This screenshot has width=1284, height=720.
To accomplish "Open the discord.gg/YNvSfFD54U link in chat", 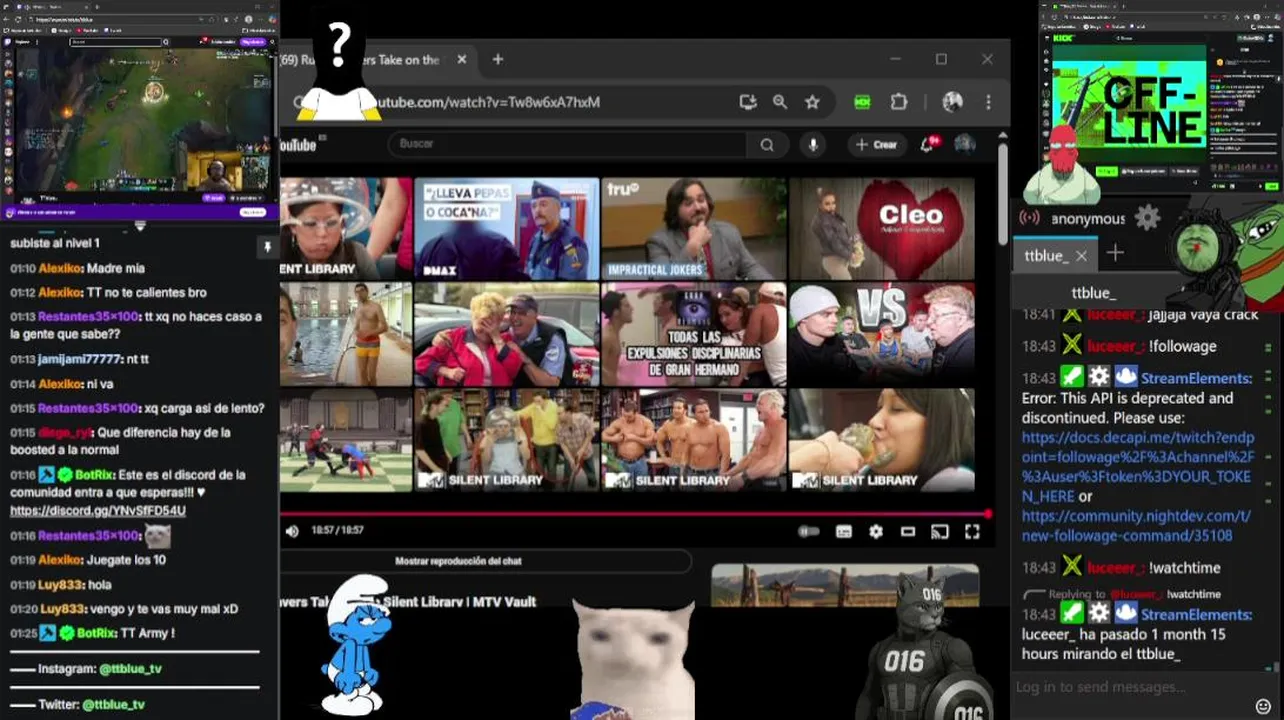I will pos(98,510).
